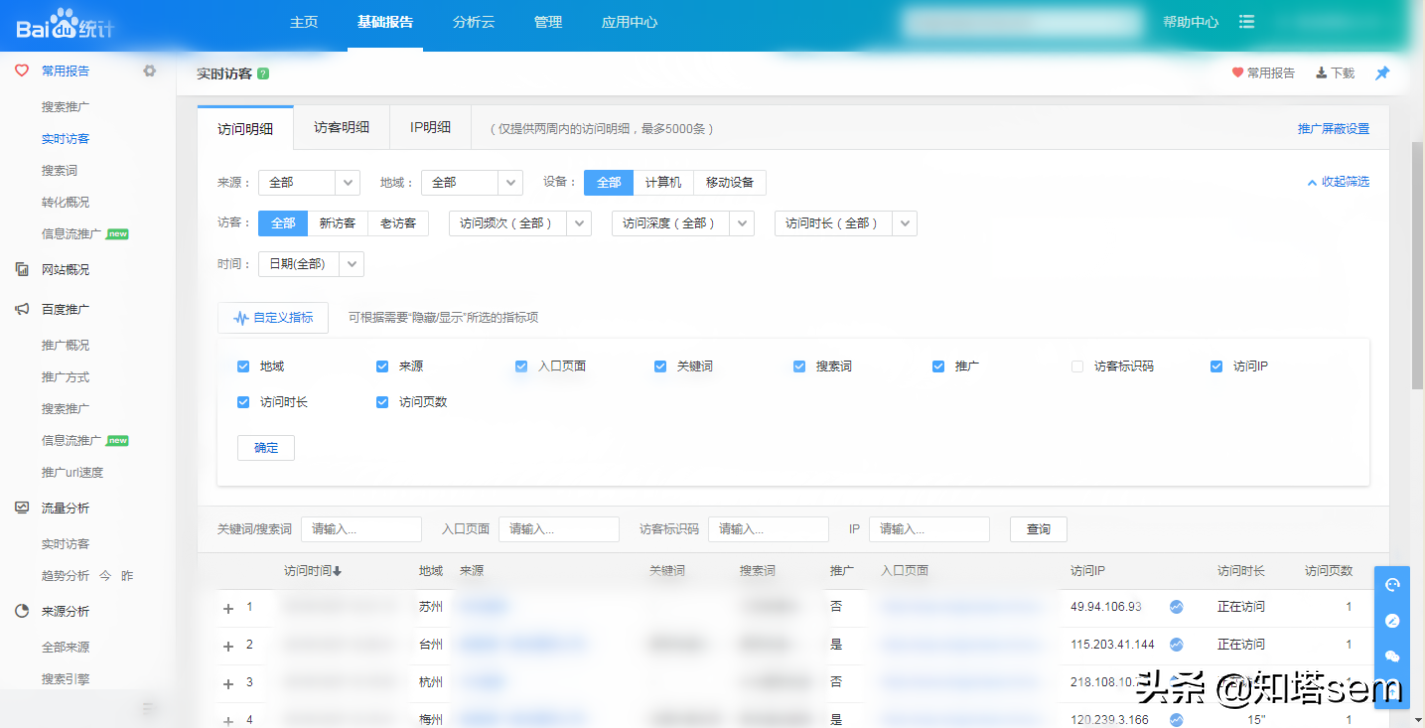Expand row 3 with the plus icon

(x=228, y=684)
